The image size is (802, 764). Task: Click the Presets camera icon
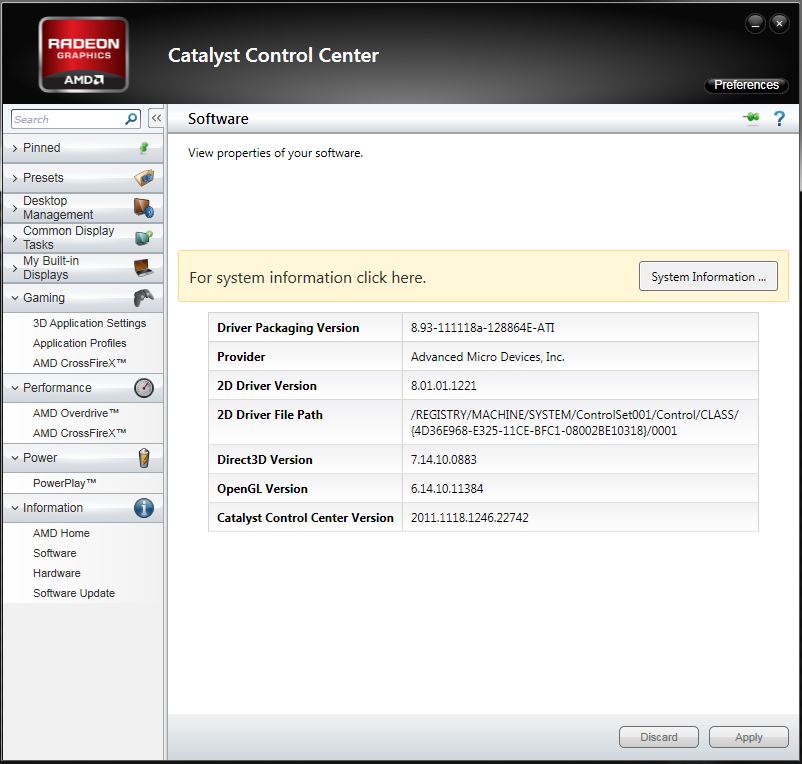(x=144, y=177)
